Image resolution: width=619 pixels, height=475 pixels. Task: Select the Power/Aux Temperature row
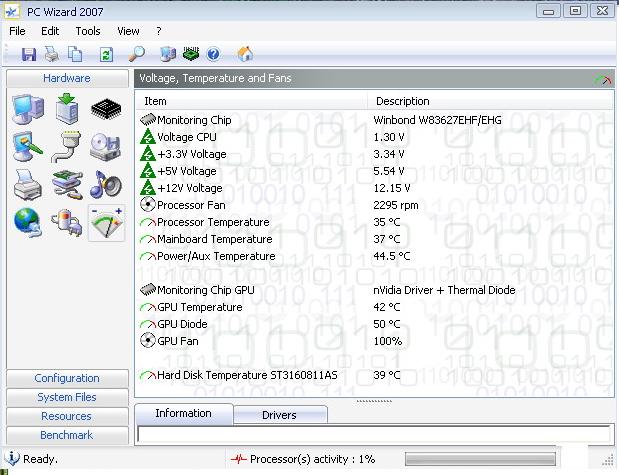pyautogui.click(x=374, y=256)
